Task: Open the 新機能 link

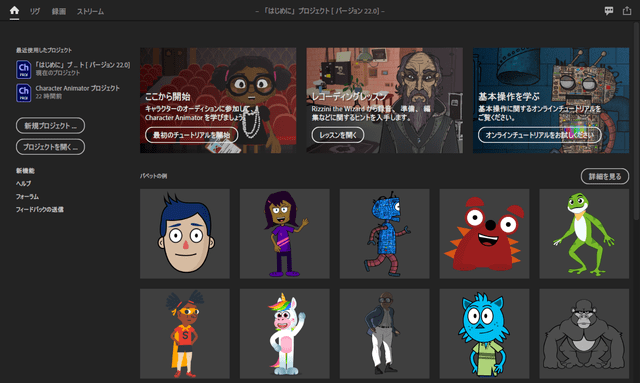Action: (x=25, y=171)
